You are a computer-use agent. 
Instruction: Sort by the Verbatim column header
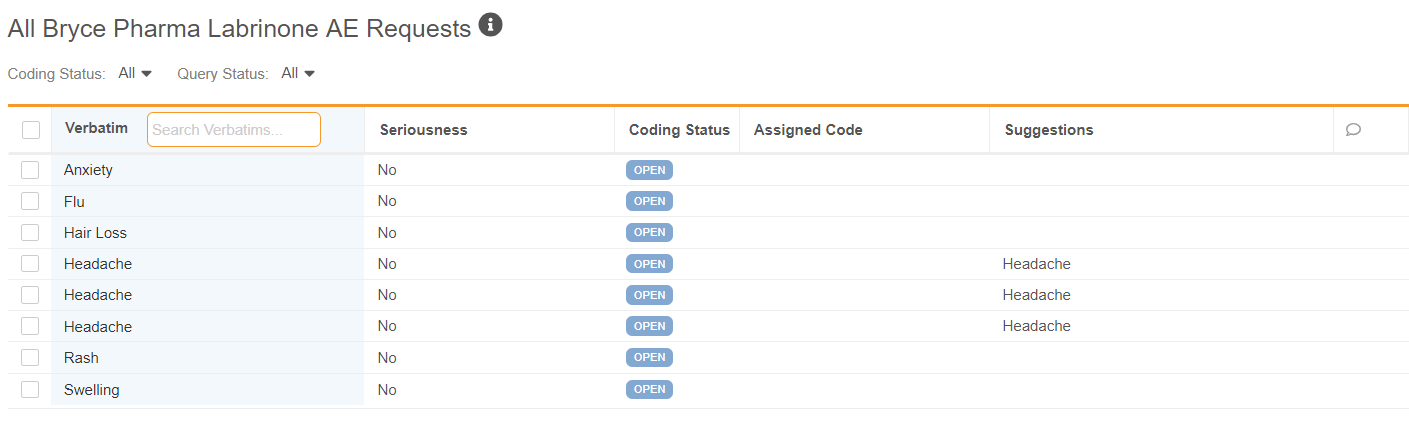96,128
